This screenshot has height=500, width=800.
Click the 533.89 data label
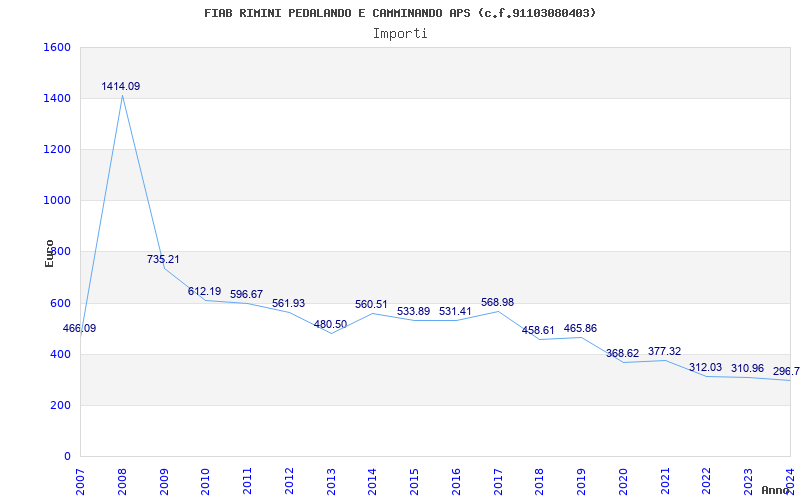coord(414,311)
